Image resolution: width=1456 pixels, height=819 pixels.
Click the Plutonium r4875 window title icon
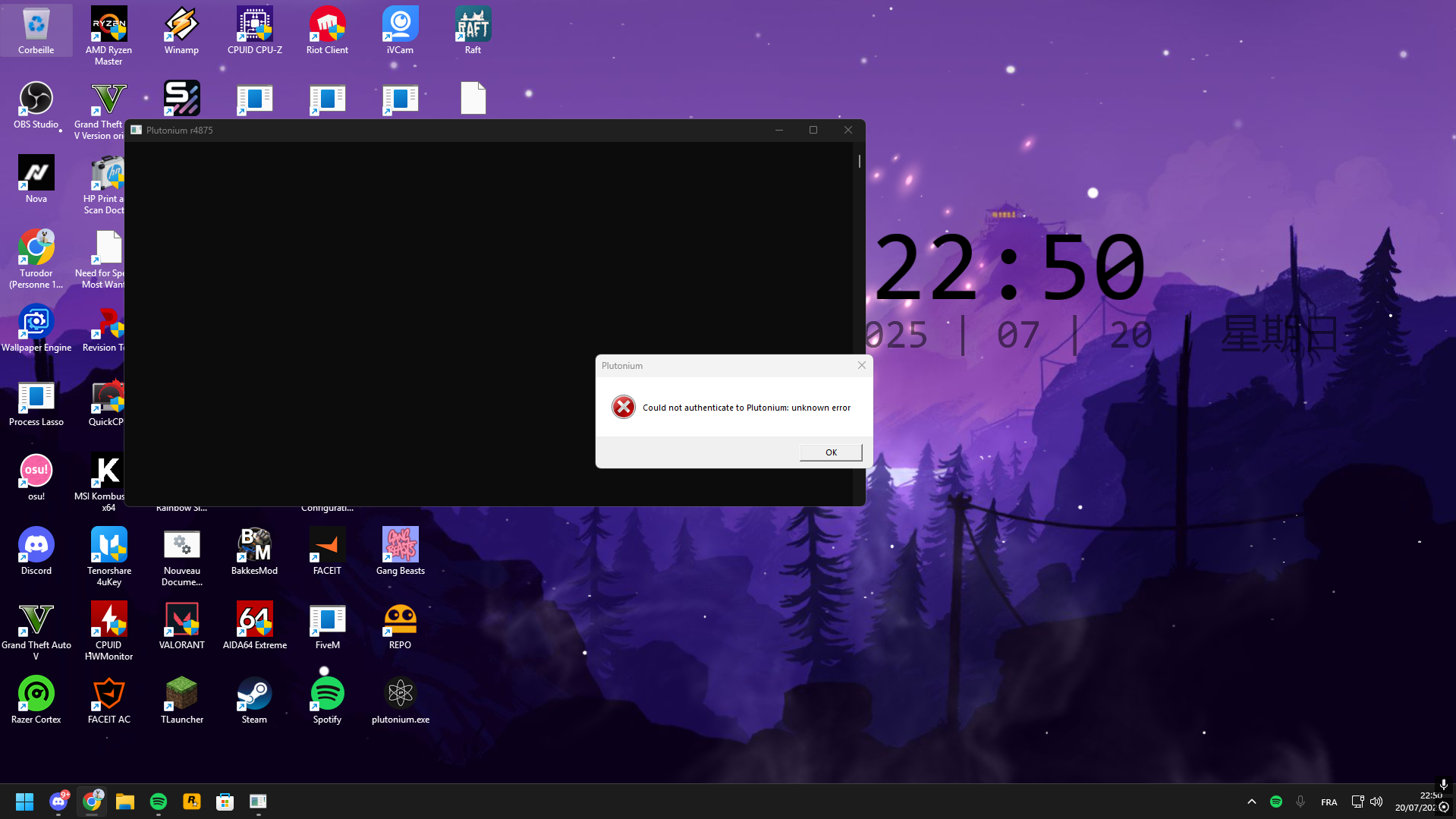tap(136, 130)
